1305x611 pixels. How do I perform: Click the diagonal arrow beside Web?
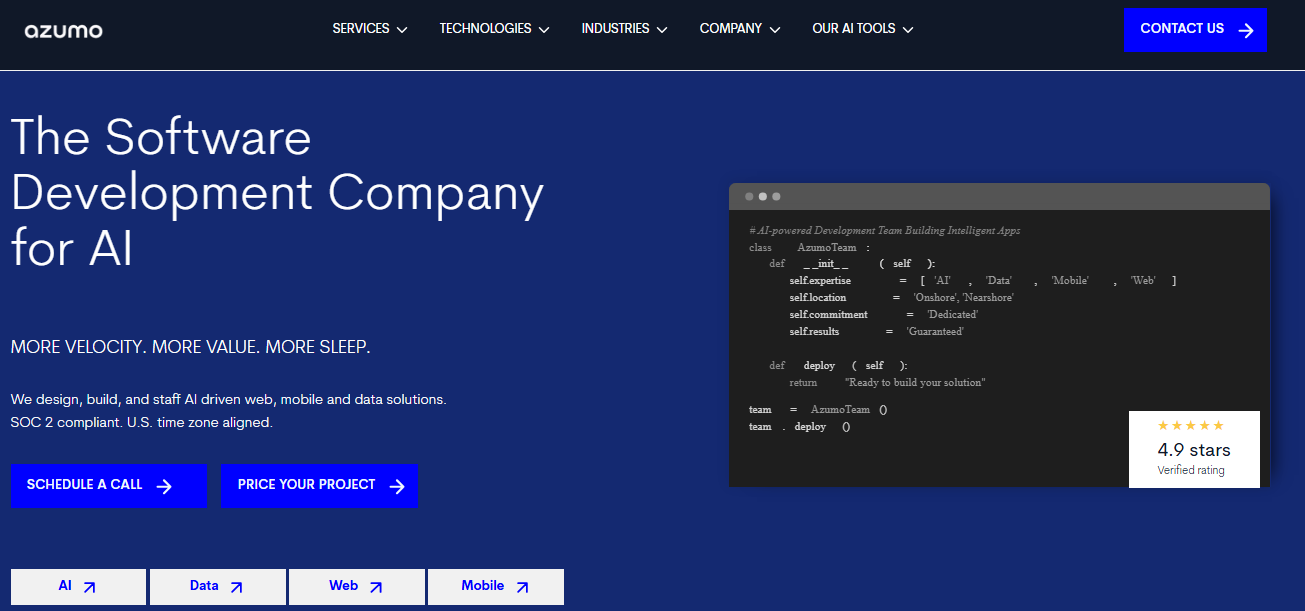(x=376, y=588)
